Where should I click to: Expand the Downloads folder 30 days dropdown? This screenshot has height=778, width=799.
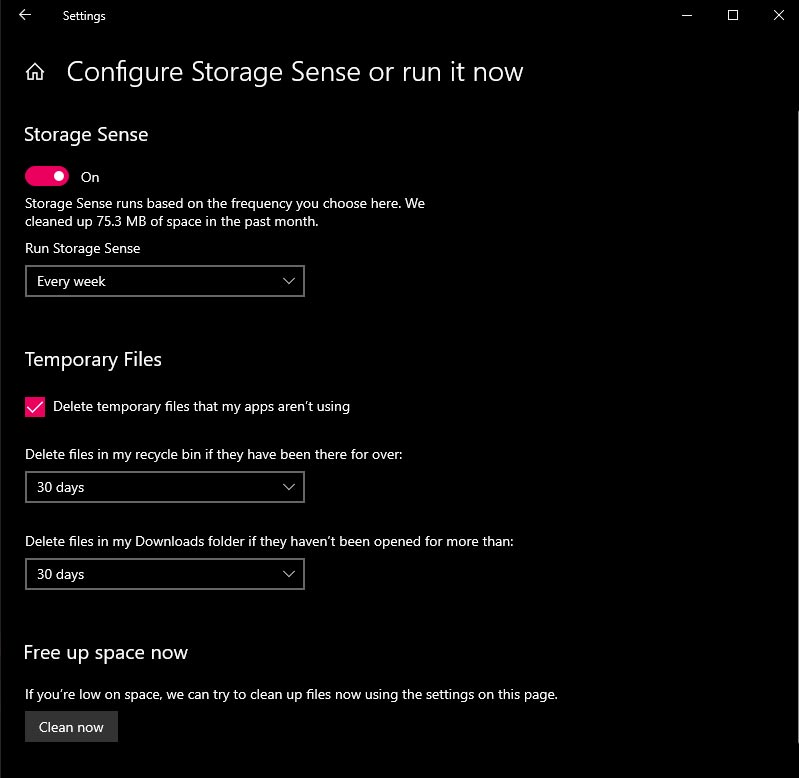tap(165, 574)
